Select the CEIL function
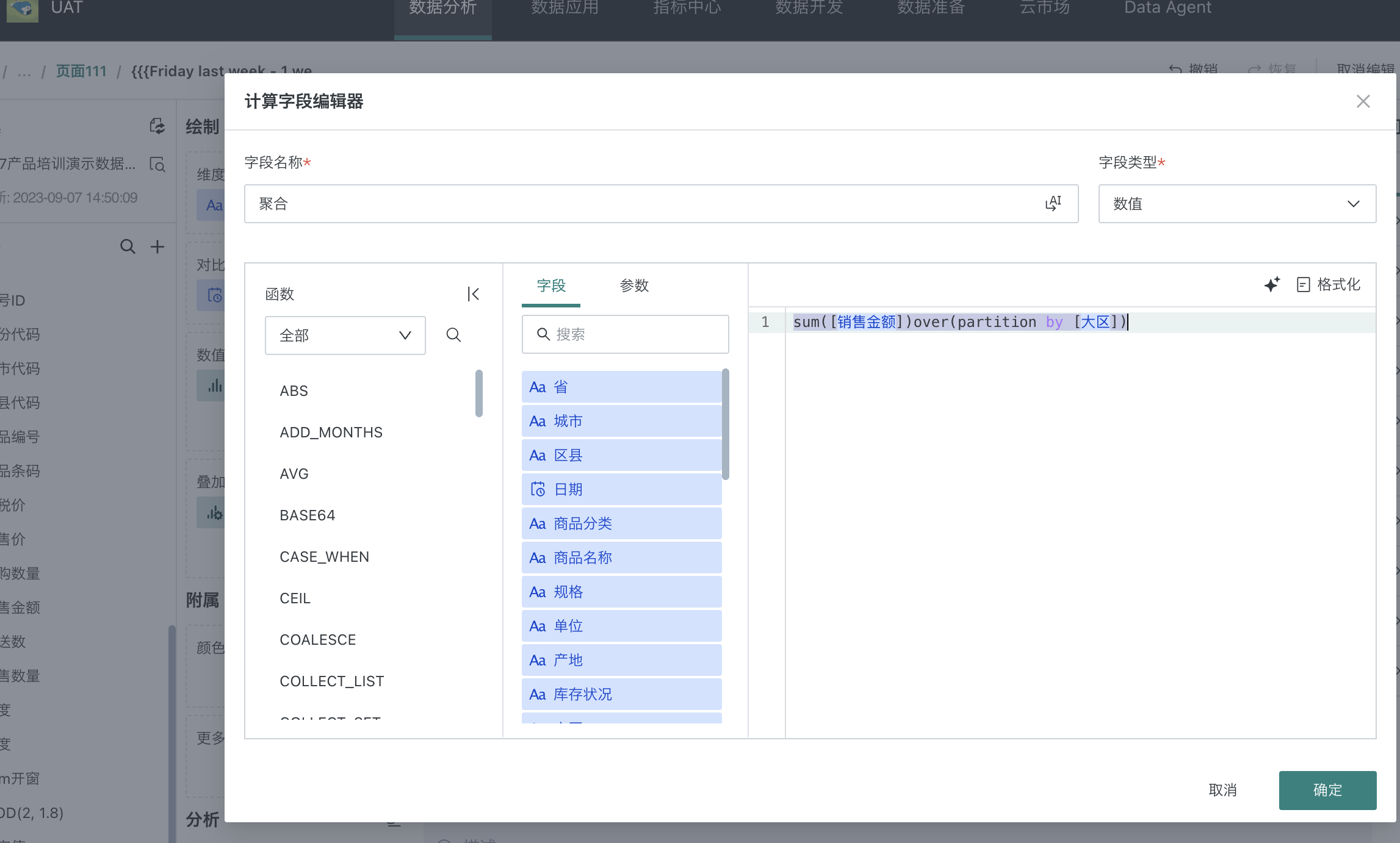1400x843 pixels. [295, 598]
